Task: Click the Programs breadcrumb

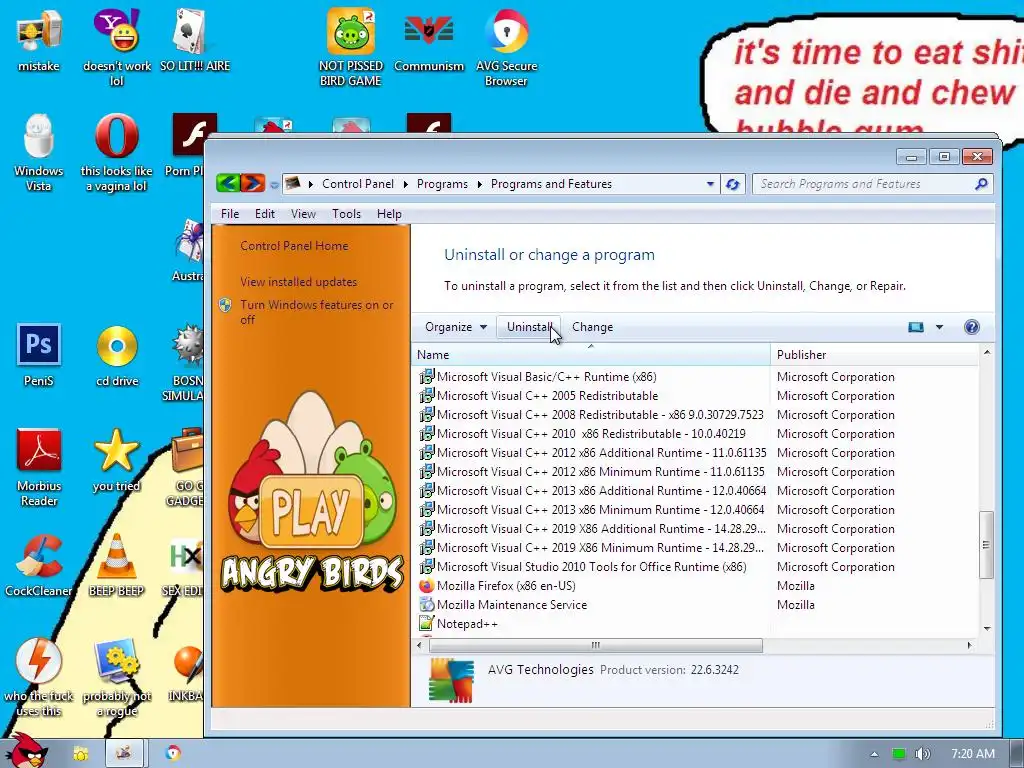Action: click(442, 184)
